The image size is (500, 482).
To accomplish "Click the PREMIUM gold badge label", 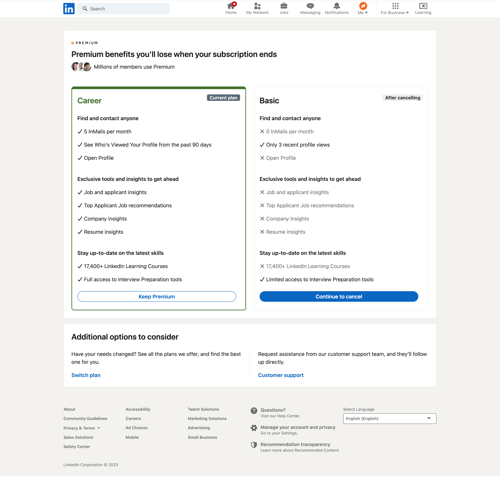I will pyautogui.click(x=85, y=43).
